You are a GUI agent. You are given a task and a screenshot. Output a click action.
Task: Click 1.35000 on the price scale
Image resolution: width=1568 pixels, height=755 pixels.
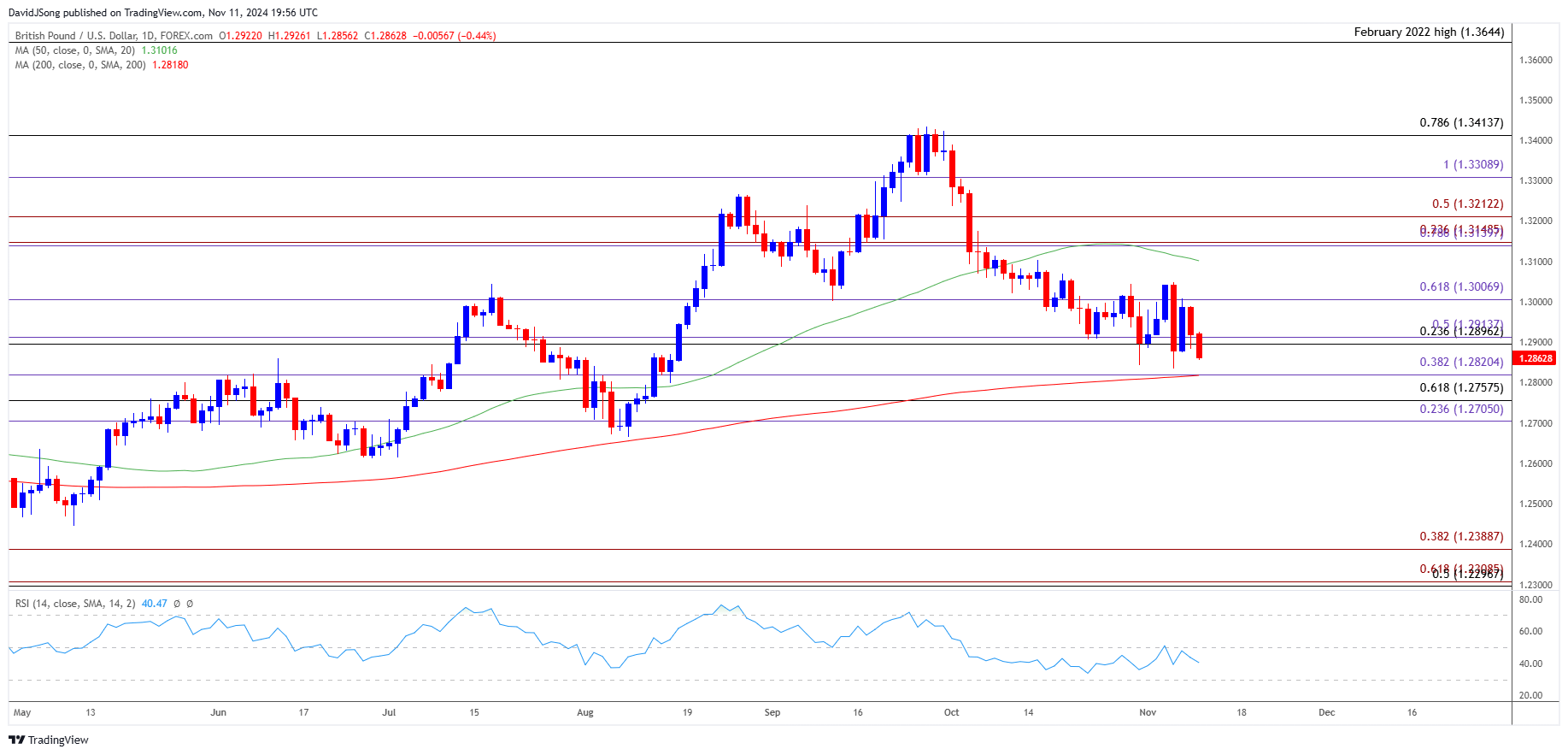pos(1535,100)
